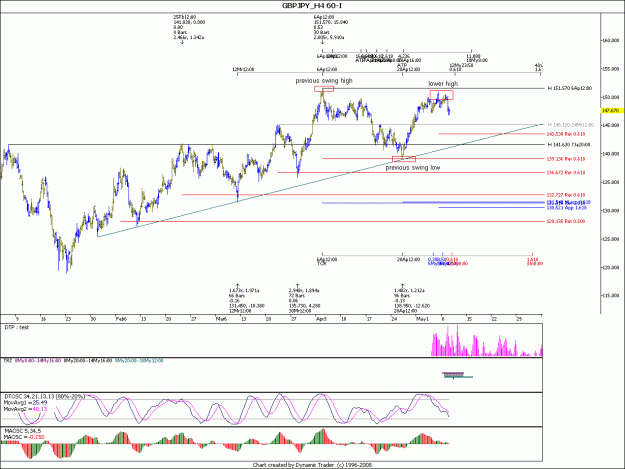Click the 115.000 price axis value
The width and height of the screenshot is (625, 469).
(611, 296)
